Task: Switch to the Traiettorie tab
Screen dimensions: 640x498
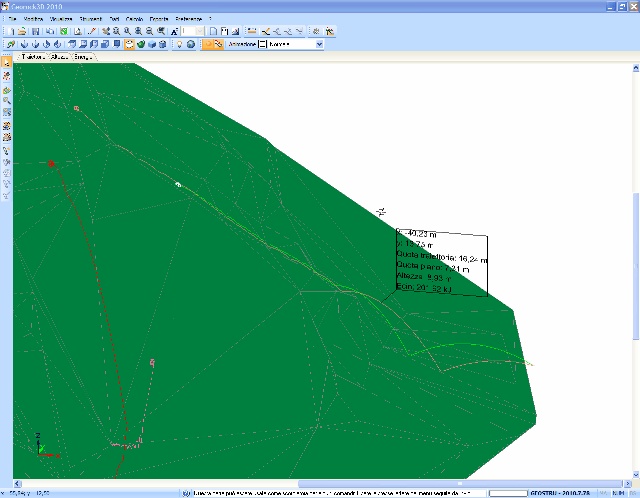Action: coord(32,57)
